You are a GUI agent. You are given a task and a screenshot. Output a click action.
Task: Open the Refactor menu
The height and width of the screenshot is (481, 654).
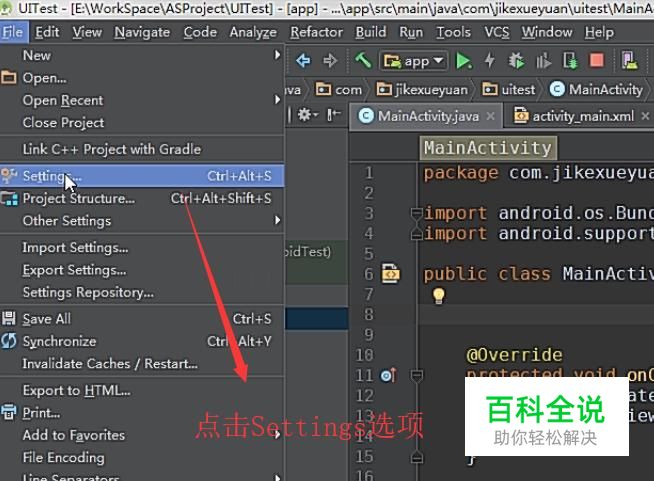point(317,32)
